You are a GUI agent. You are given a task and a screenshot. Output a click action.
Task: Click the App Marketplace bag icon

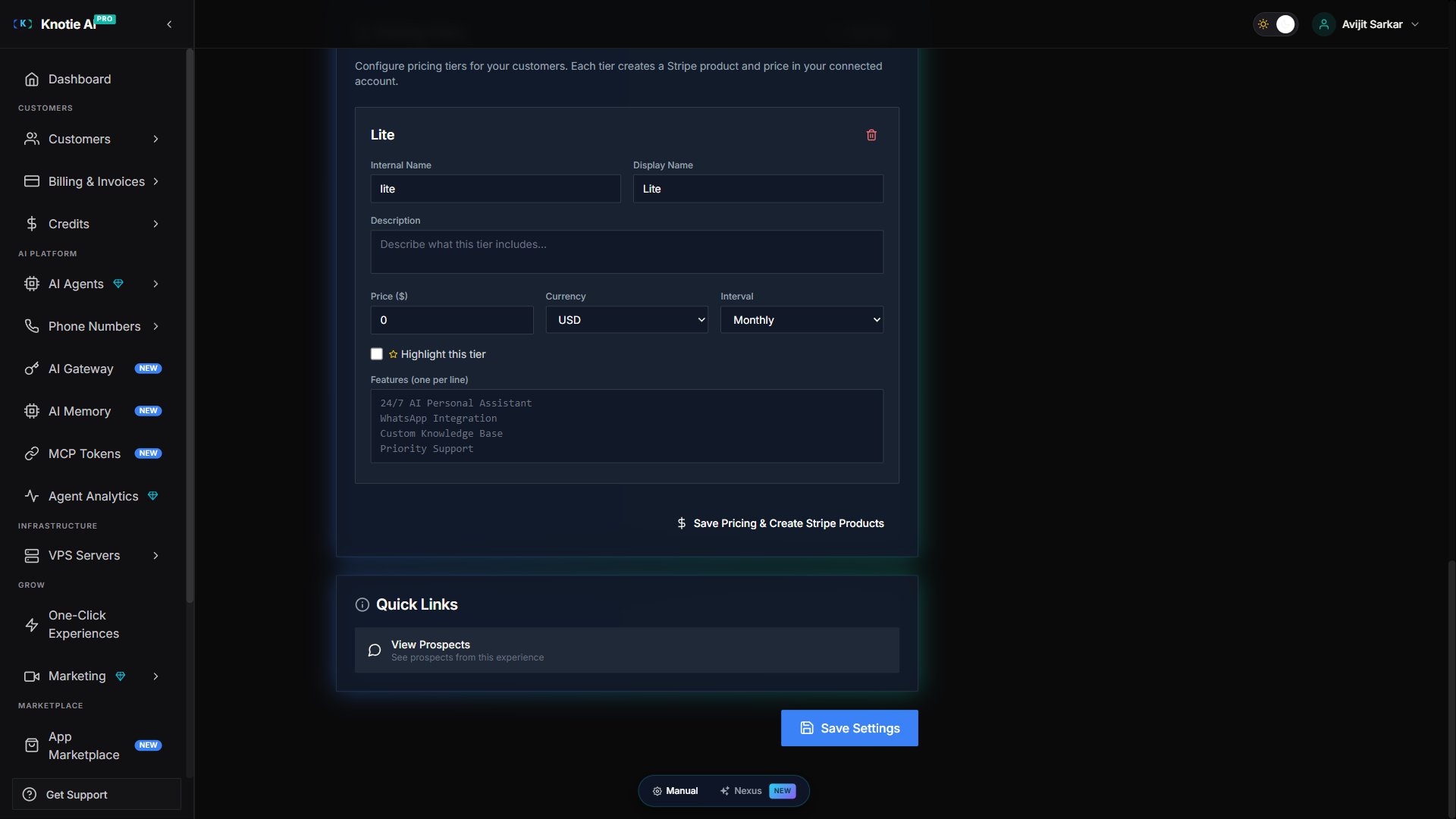point(32,745)
